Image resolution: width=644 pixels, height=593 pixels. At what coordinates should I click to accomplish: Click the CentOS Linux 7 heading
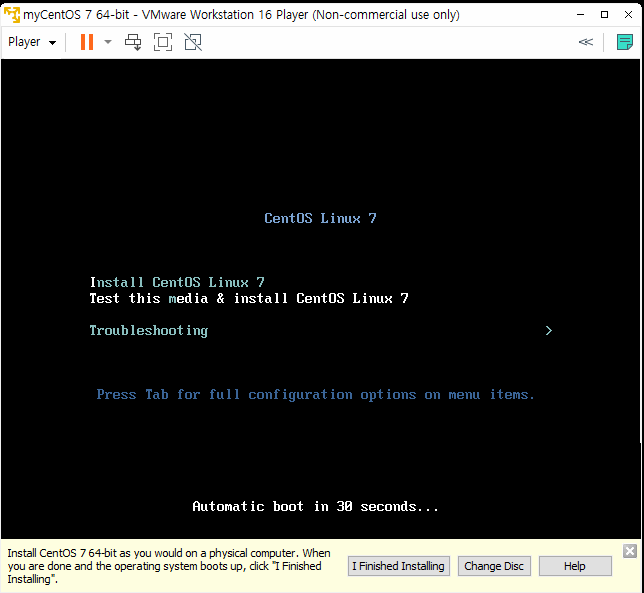(320, 218)
